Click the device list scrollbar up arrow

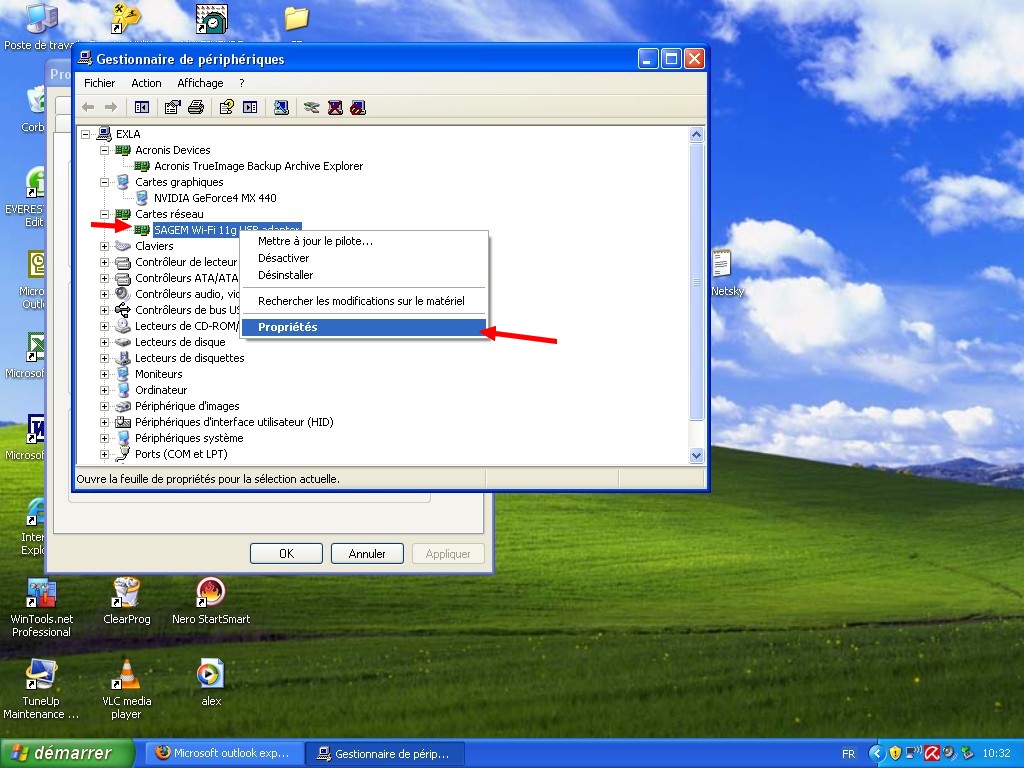[696, 135]
